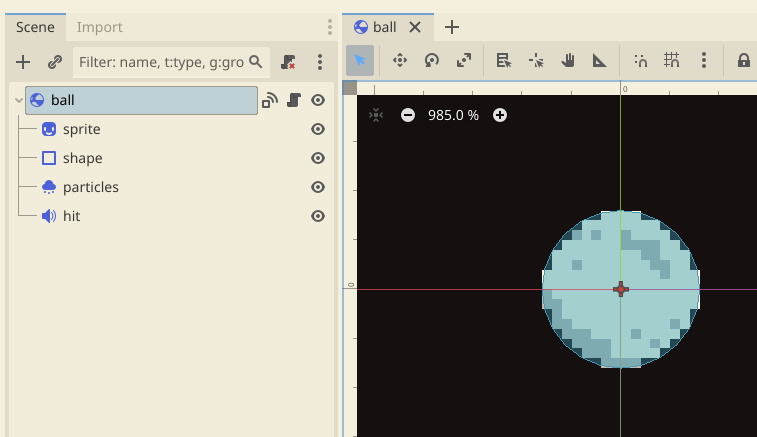The width and height of the screenshot is (757, 437).
Task: Open Scene dock extra options menu
Action: pyautogui.click(x=320, y=62)
